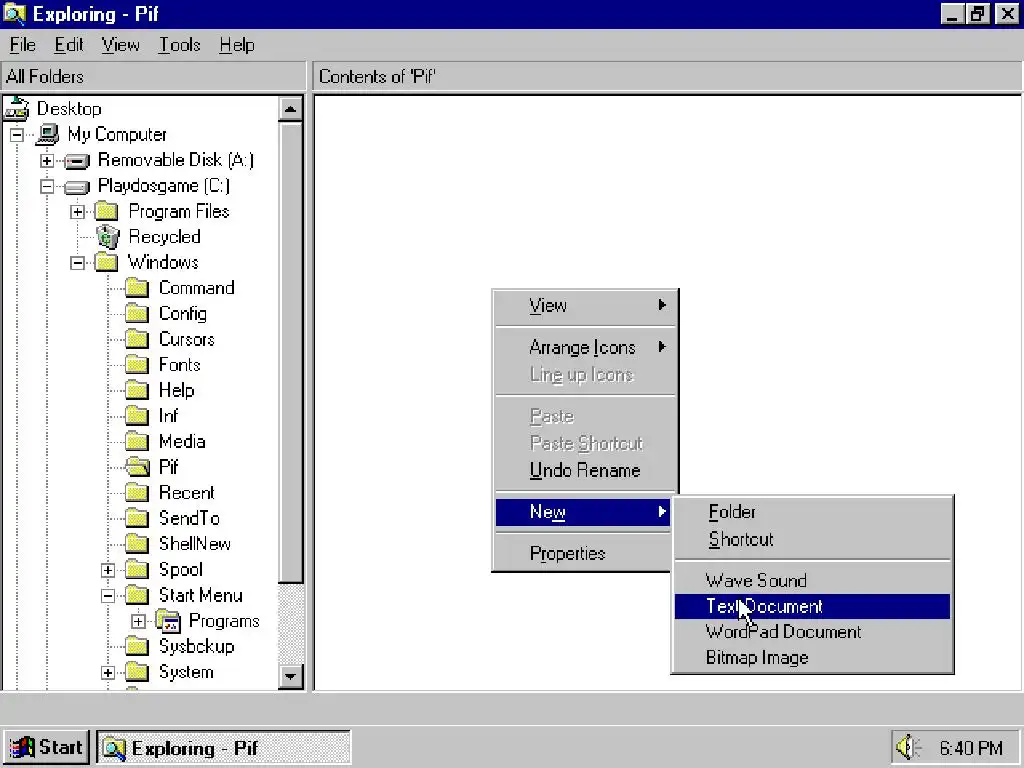
Task: Click folder tree scroll up arrow
Action: 291,108
